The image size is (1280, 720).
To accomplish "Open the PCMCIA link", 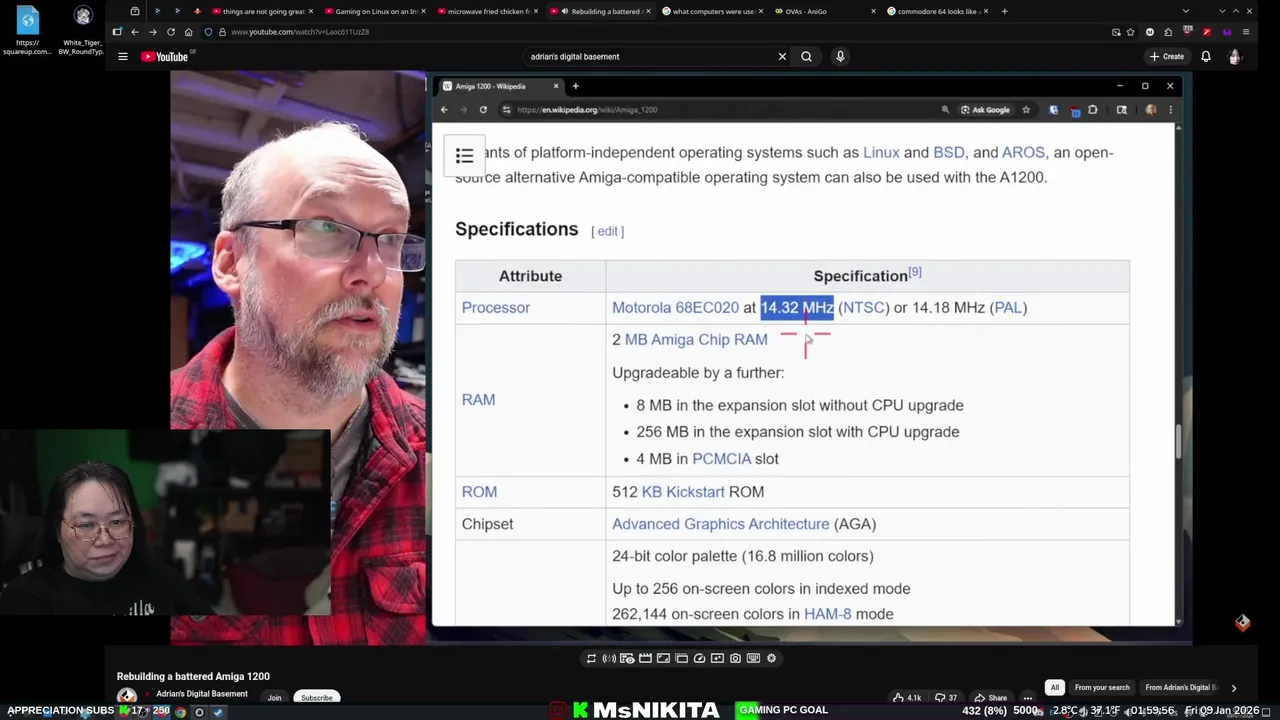I will [x=721, y=459].
